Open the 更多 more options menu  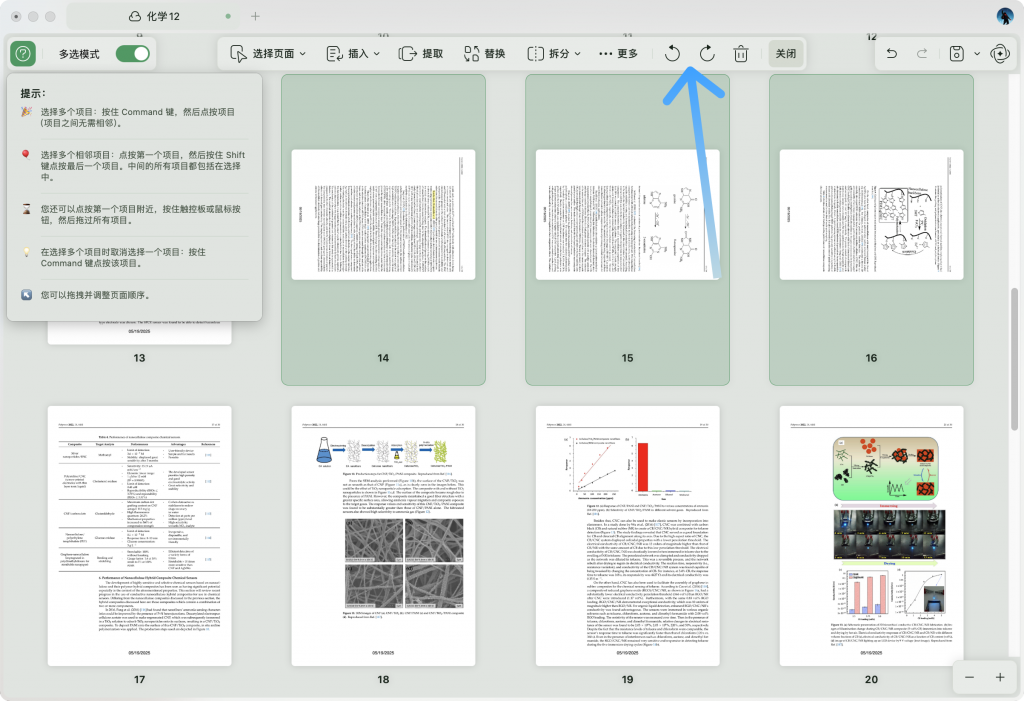(618, 54)
